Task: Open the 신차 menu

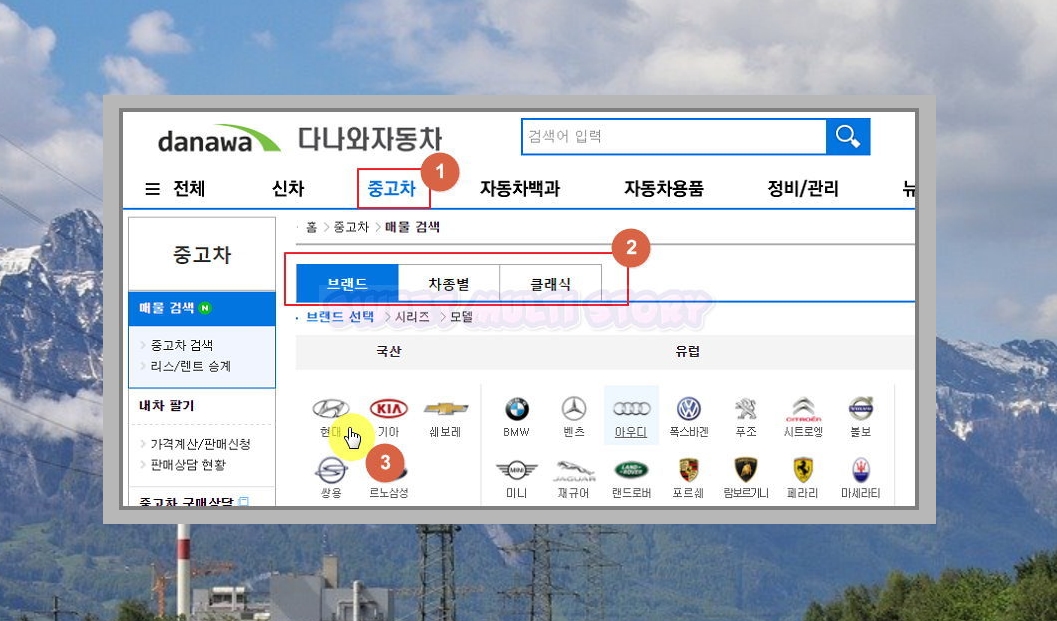Action: pos(288,189)
